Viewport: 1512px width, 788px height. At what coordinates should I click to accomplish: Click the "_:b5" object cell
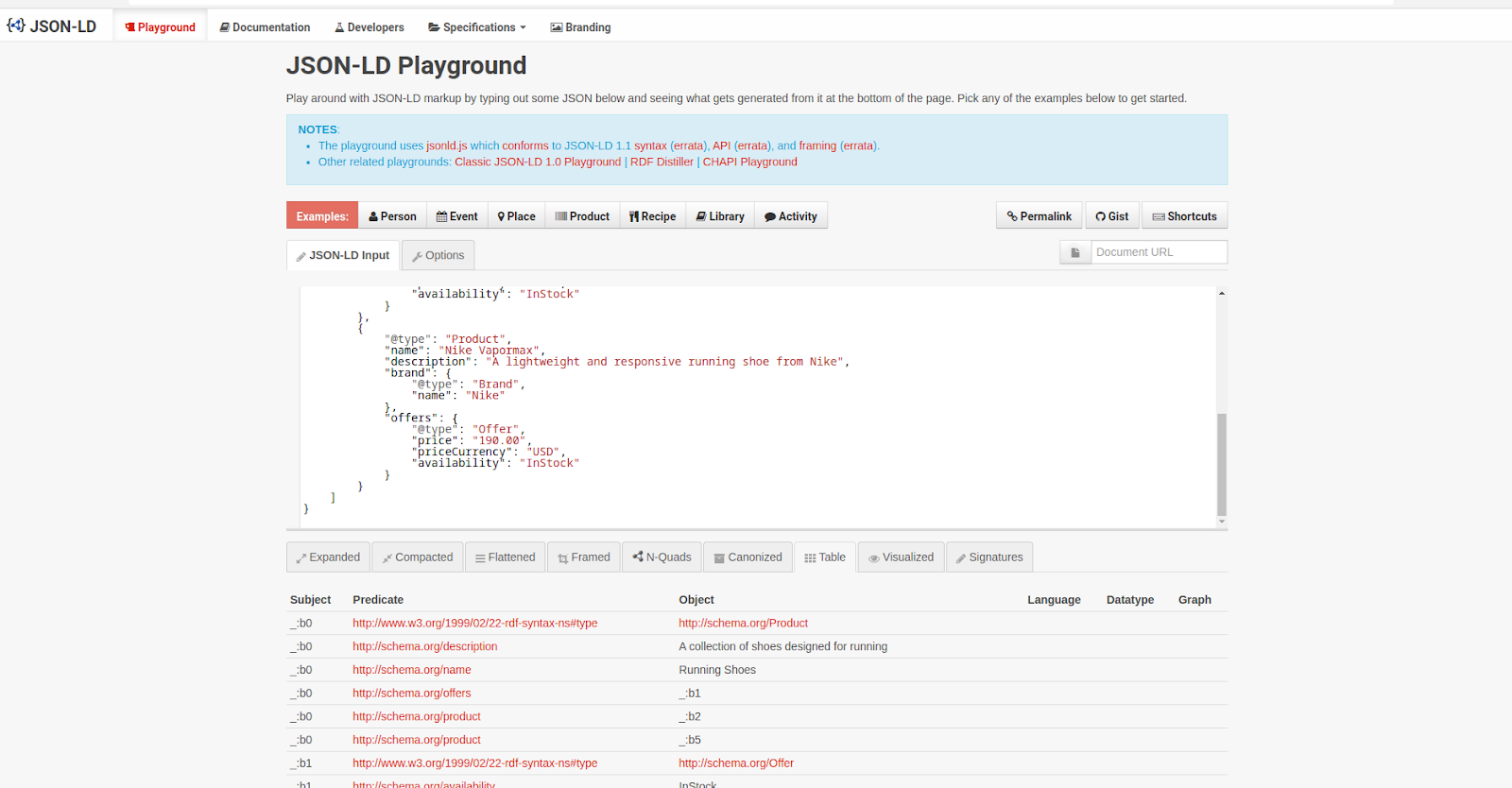pyautogui.click(x=690, y=740)
